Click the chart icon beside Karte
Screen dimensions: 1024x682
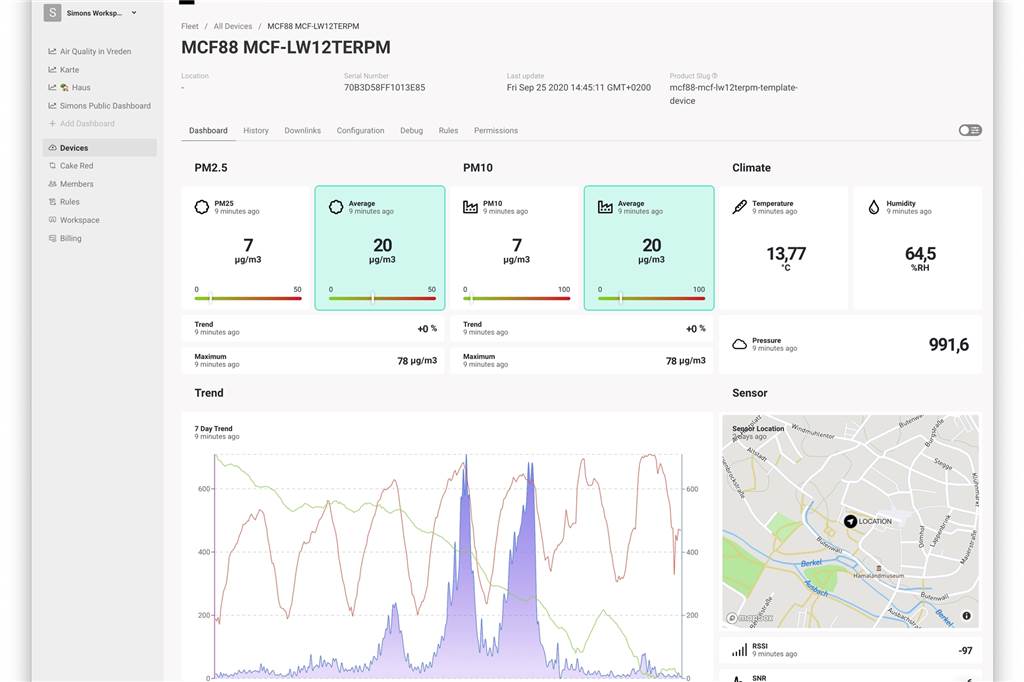pos(52,69)
